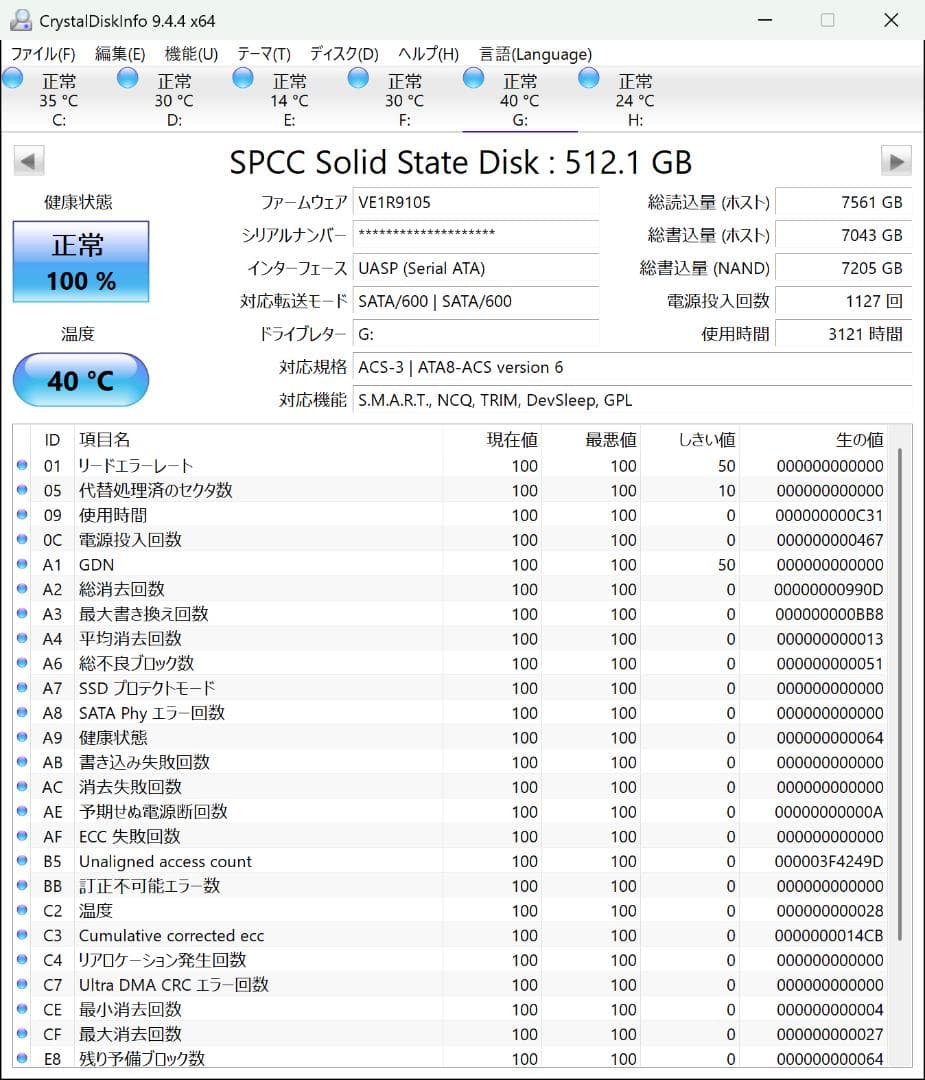Click status dot for C2 温度 row
The width and height of the screenshot is (925, 1080).
pyautogui.click(x=22, y=910)
